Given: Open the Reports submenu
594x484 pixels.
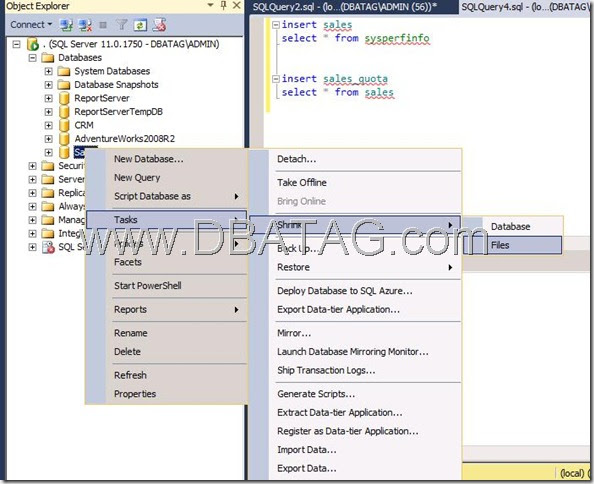Looking at the screenshot, I should coord(167,309).
